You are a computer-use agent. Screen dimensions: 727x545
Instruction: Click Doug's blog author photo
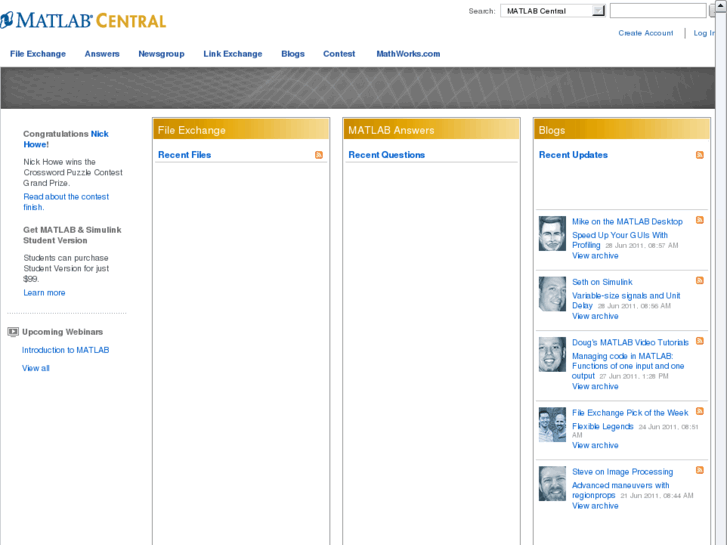tap(552, 354)
